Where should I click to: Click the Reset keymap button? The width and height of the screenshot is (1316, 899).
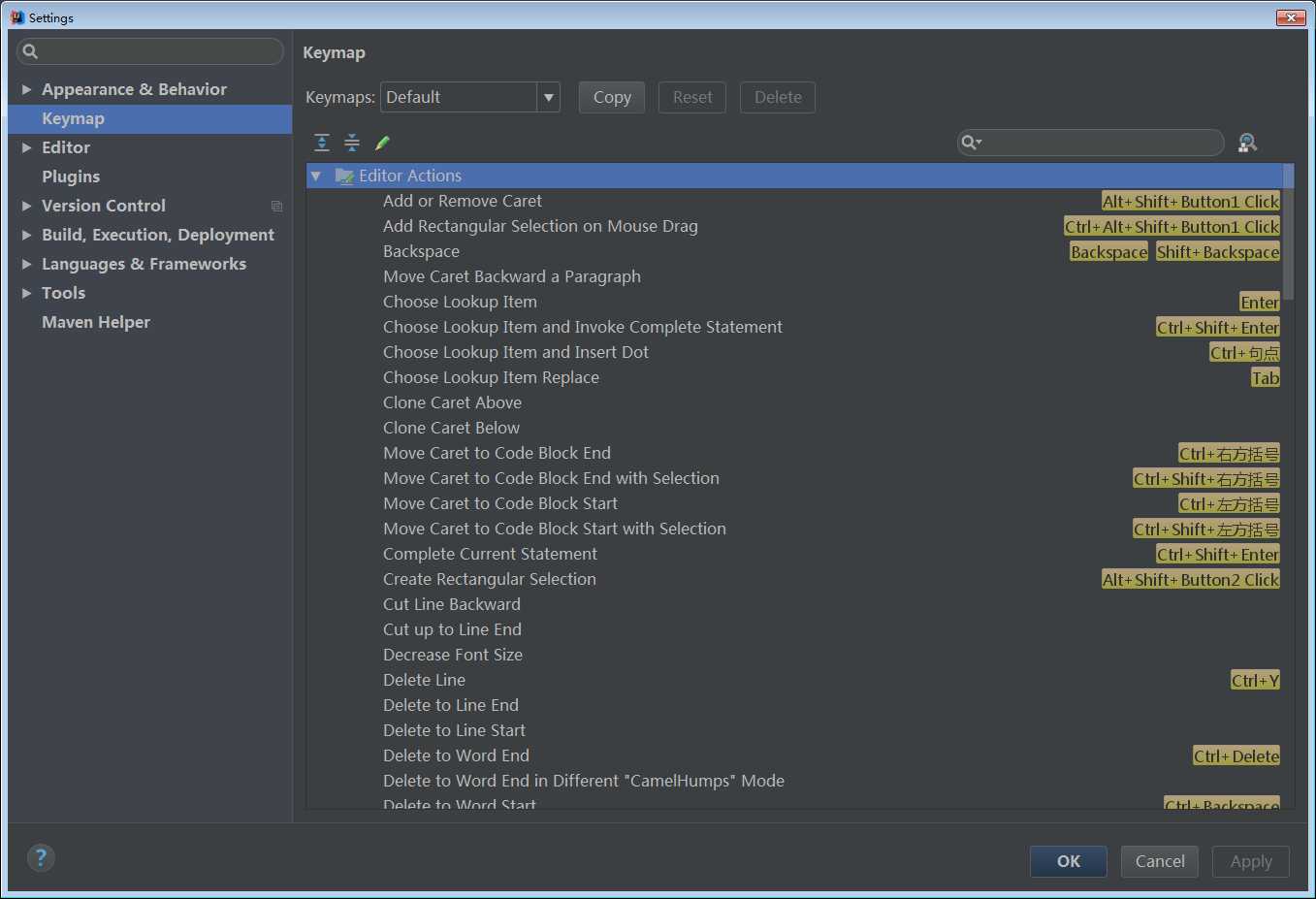692,97
